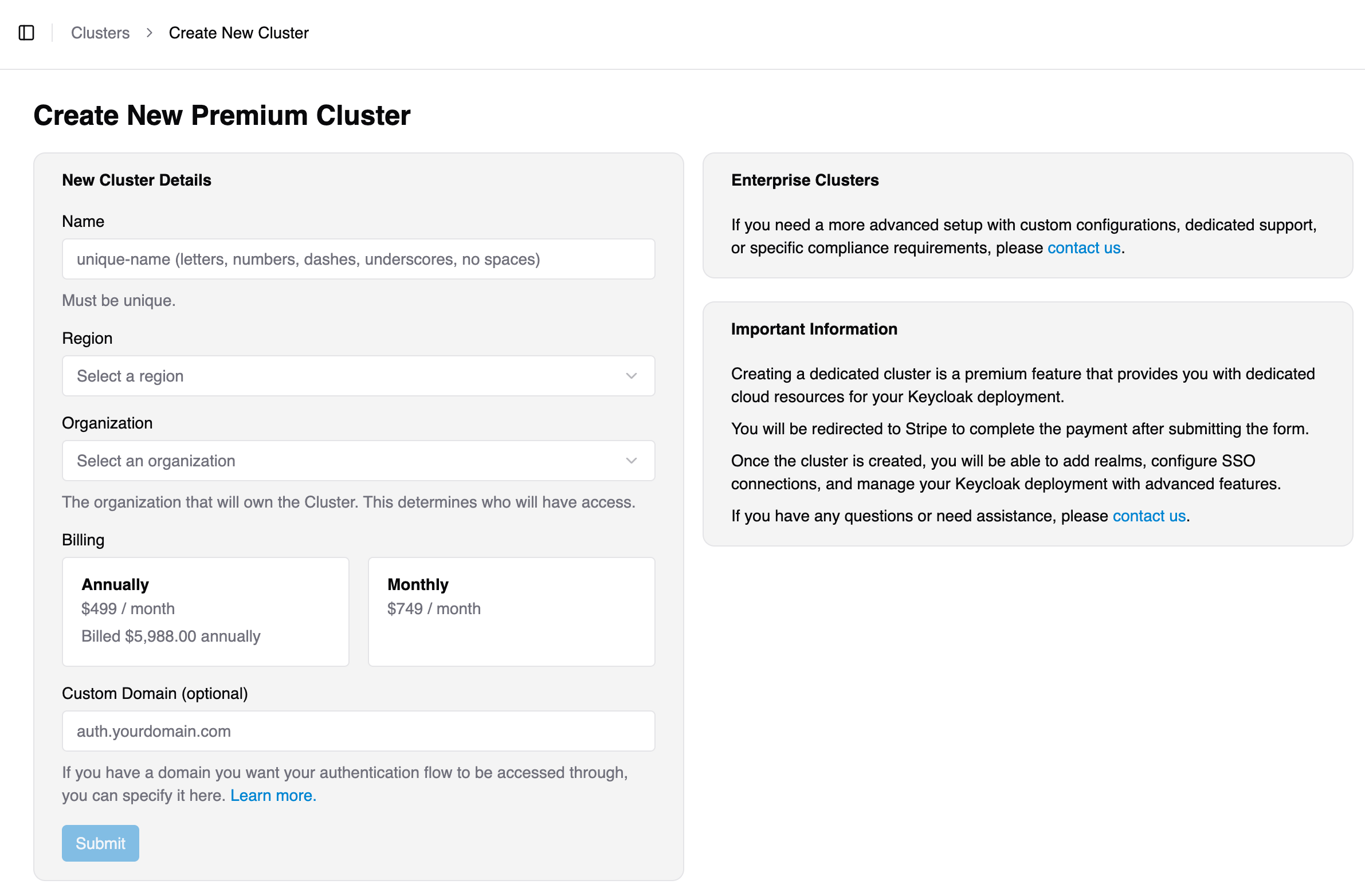1365x896 pixels.
Task: Select the Annually billing plan
Action: click(x=205, y=612)
